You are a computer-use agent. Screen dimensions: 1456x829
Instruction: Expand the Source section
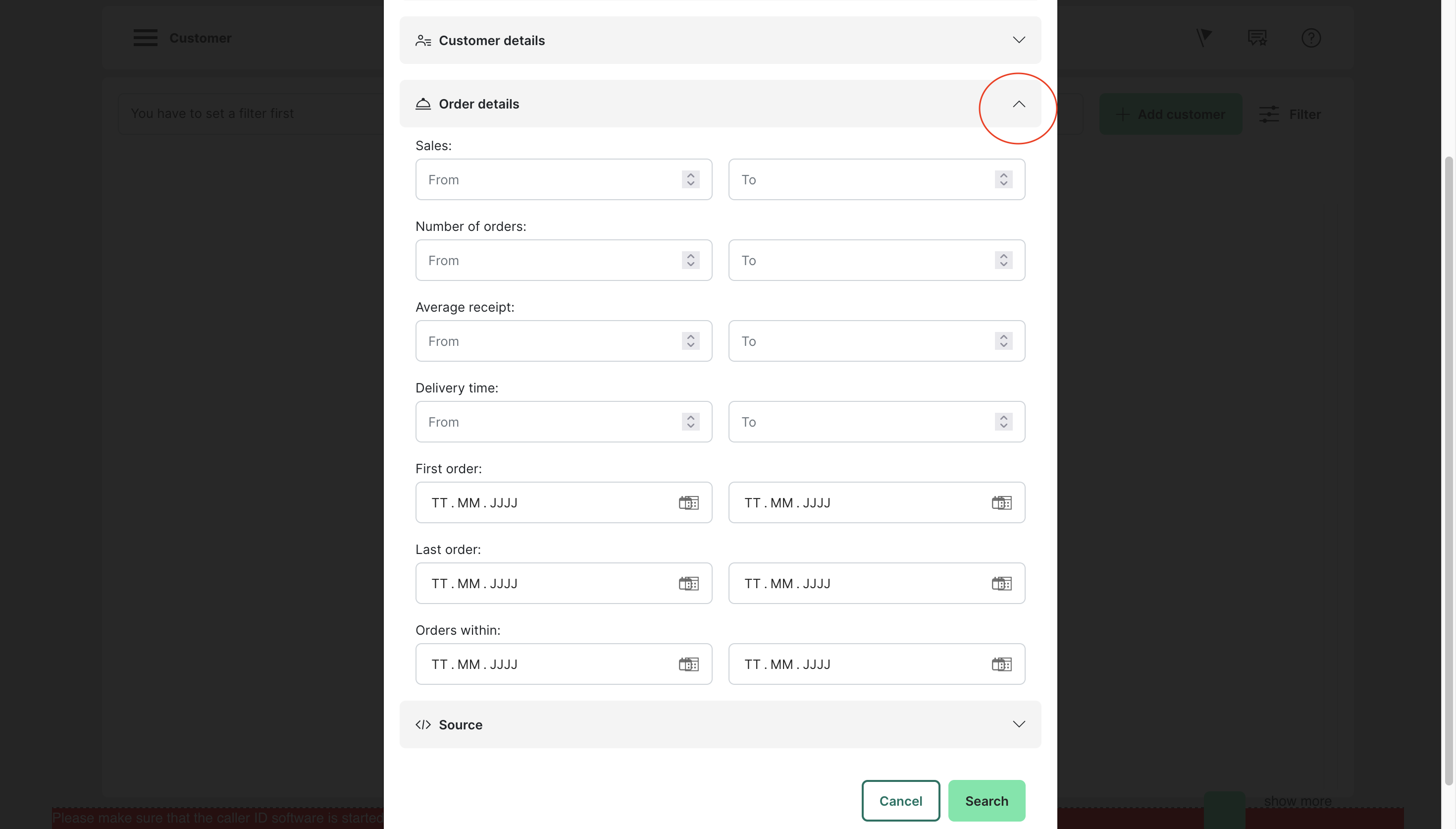point(1019,724)
